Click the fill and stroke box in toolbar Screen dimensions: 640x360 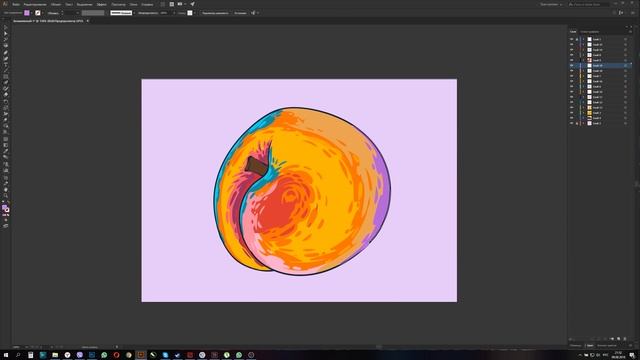coord(5,209)
